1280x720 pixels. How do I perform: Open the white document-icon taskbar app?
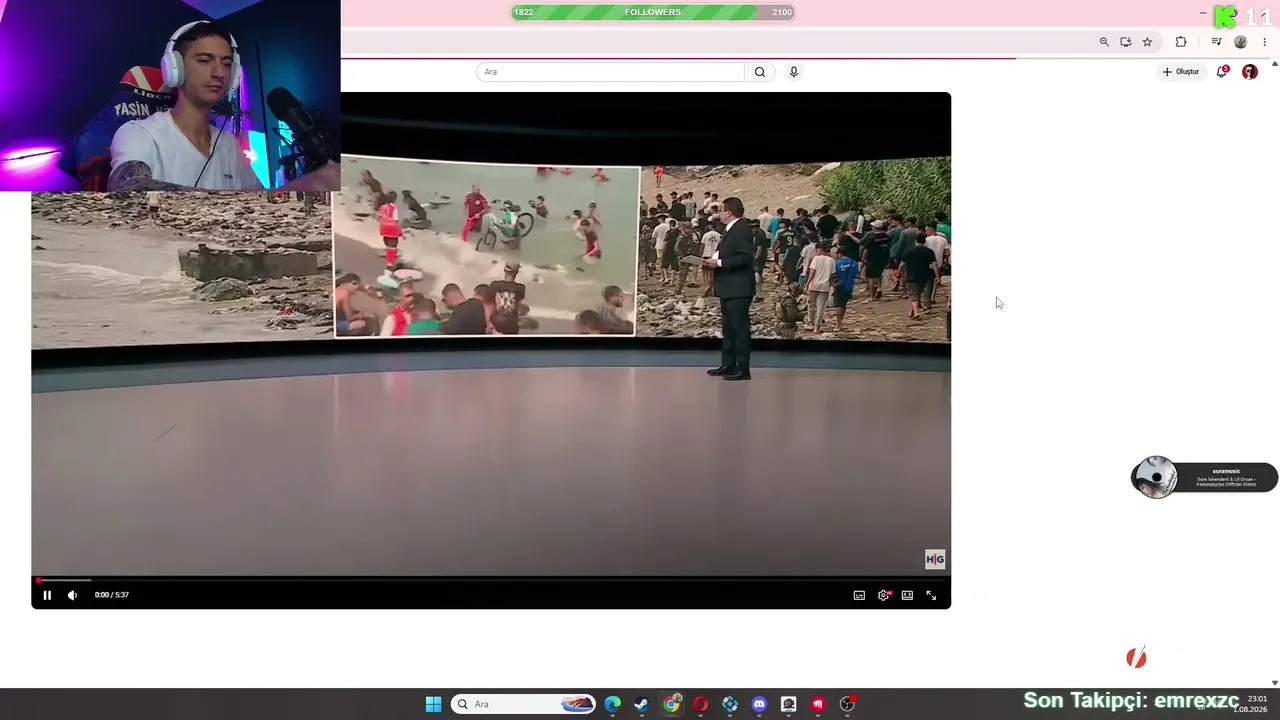[x=788, y=704]
